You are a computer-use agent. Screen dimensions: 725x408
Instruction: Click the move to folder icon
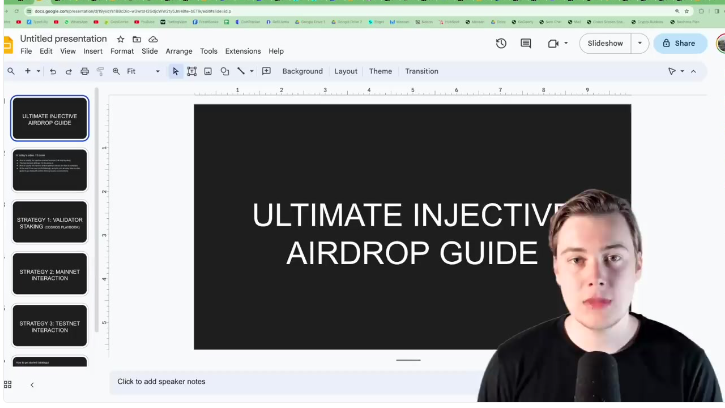click(136, 39)
